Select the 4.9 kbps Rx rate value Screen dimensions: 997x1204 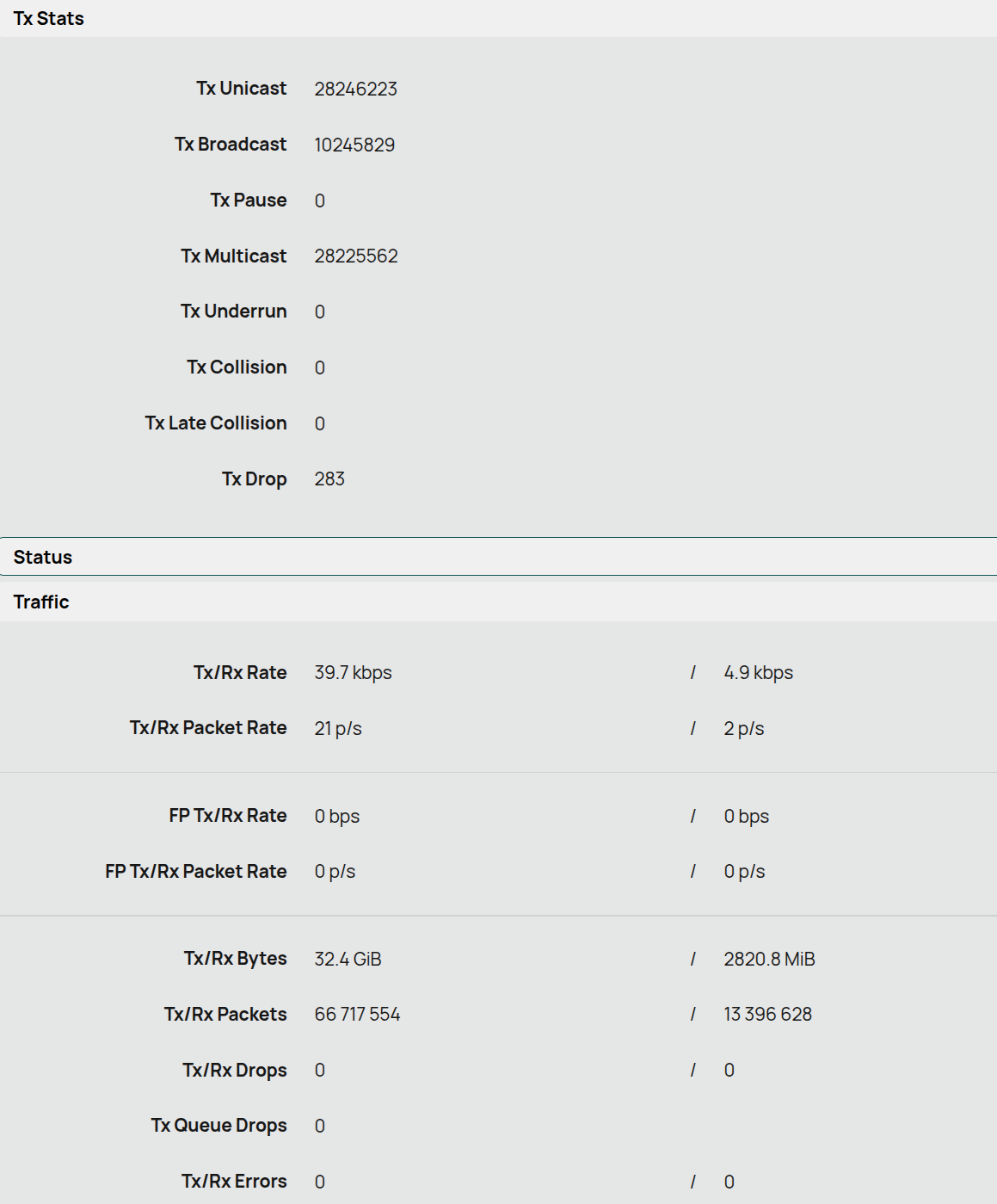click(758, 672)
